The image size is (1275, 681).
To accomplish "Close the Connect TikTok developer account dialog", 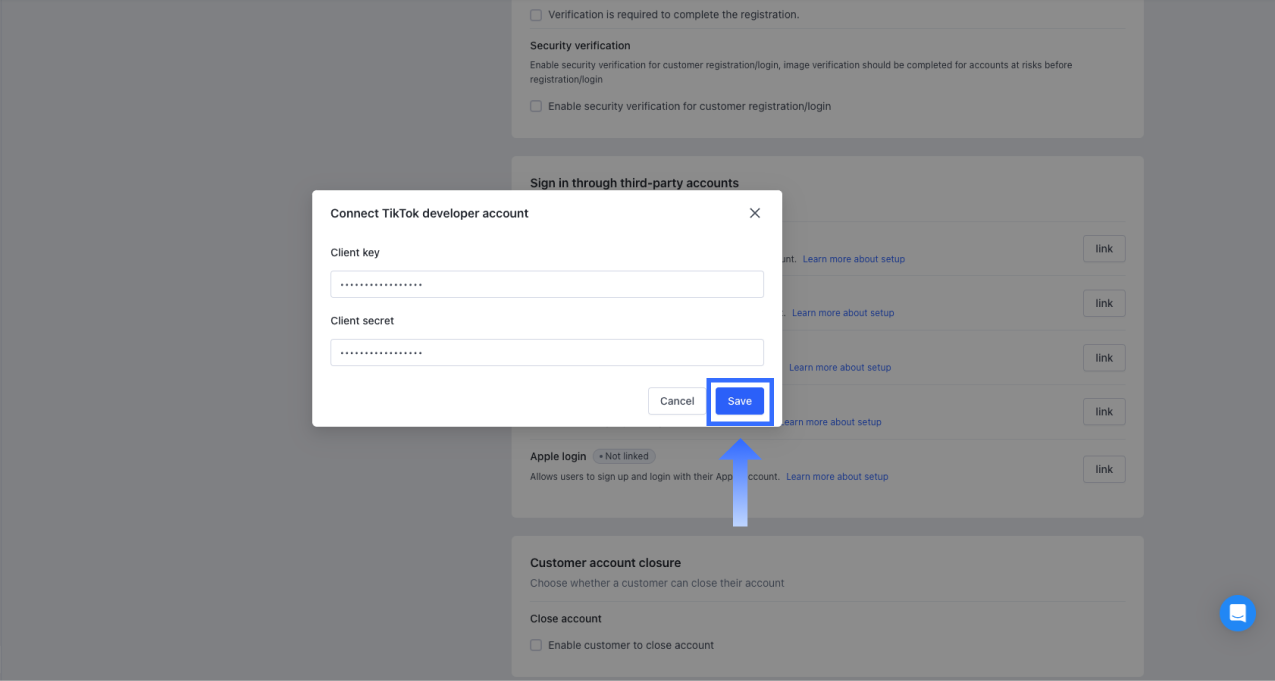I will pos(755,213).
